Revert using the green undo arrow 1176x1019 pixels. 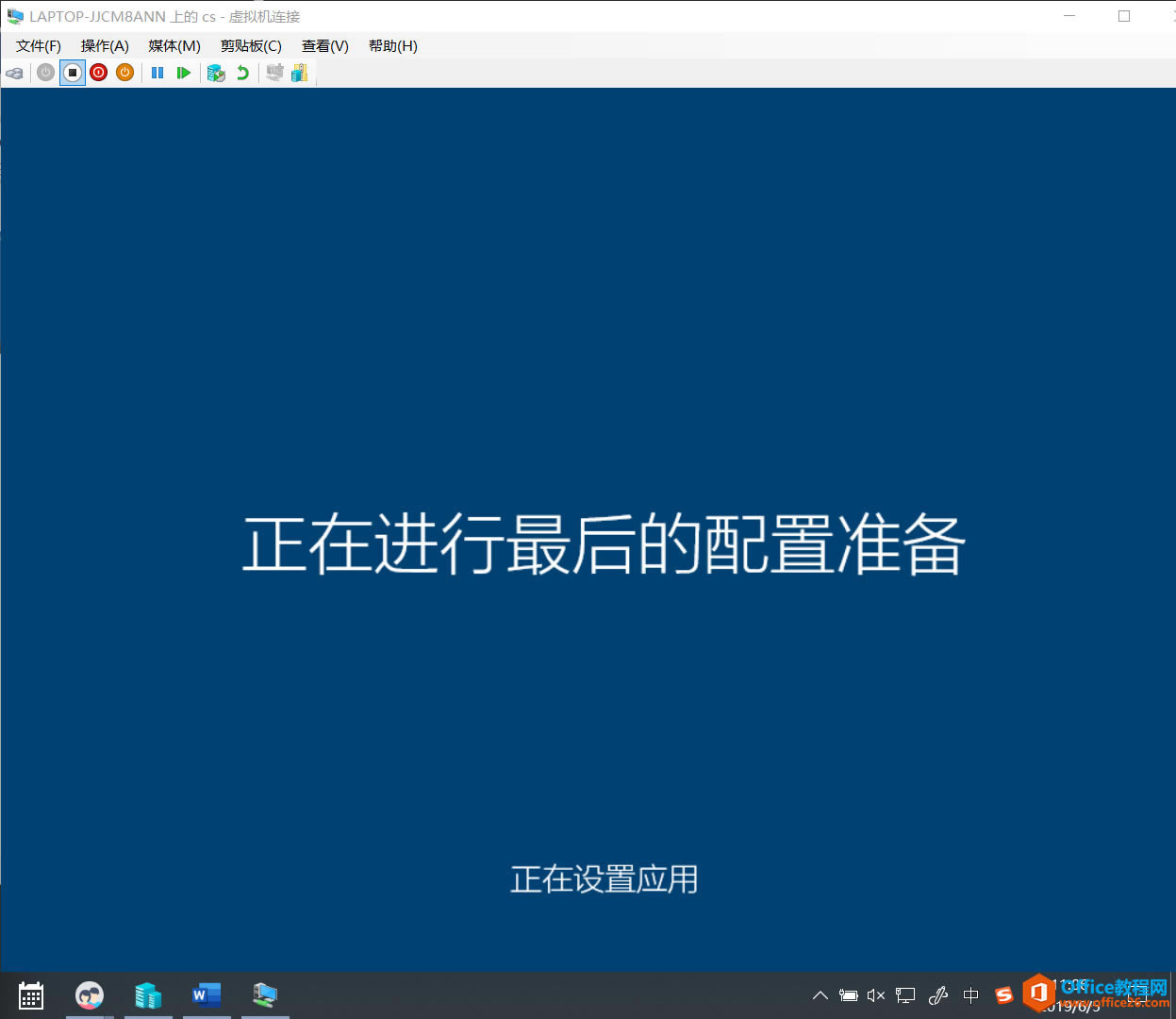[x=242, y=73]
